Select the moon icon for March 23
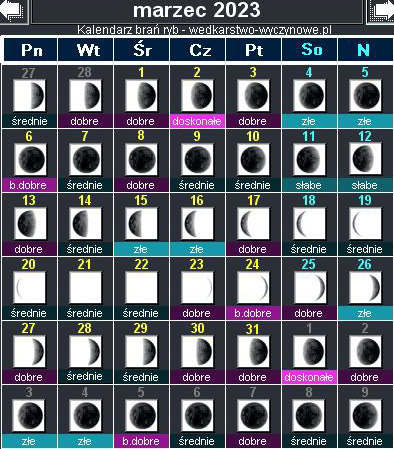 (x=197, y=288)
